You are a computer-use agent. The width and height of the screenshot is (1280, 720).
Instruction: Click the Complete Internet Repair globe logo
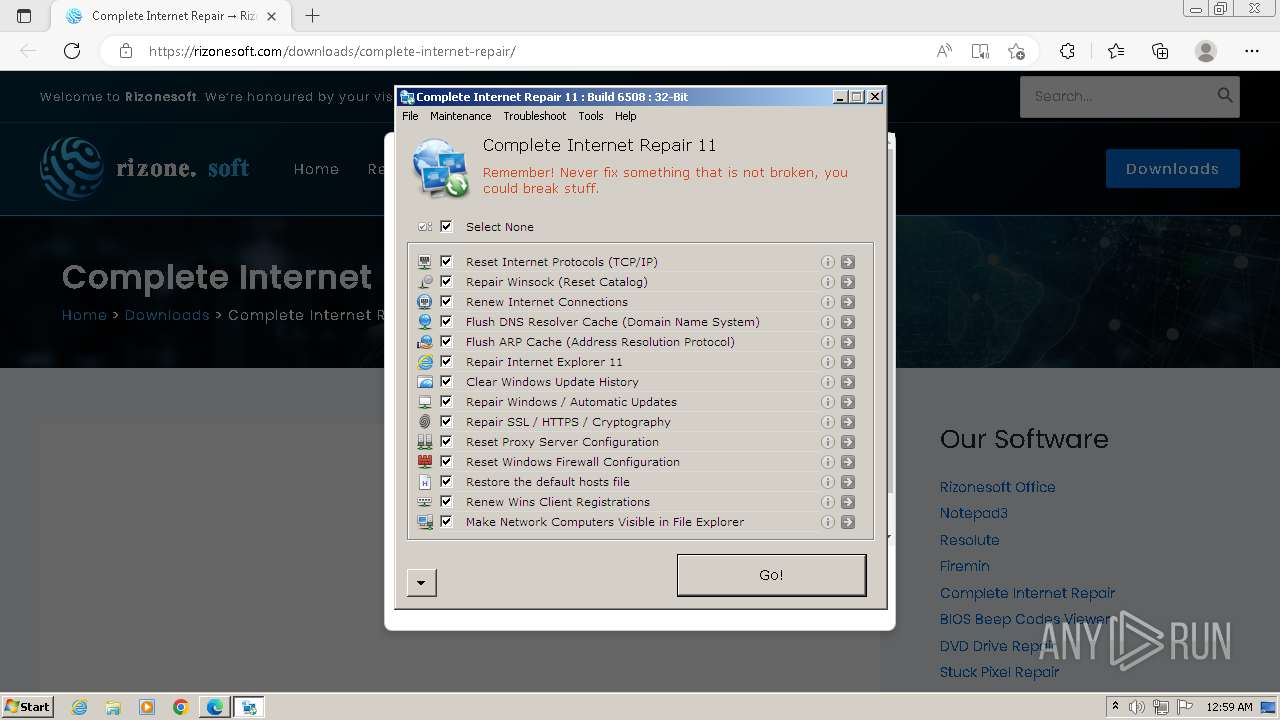(441, 168)
